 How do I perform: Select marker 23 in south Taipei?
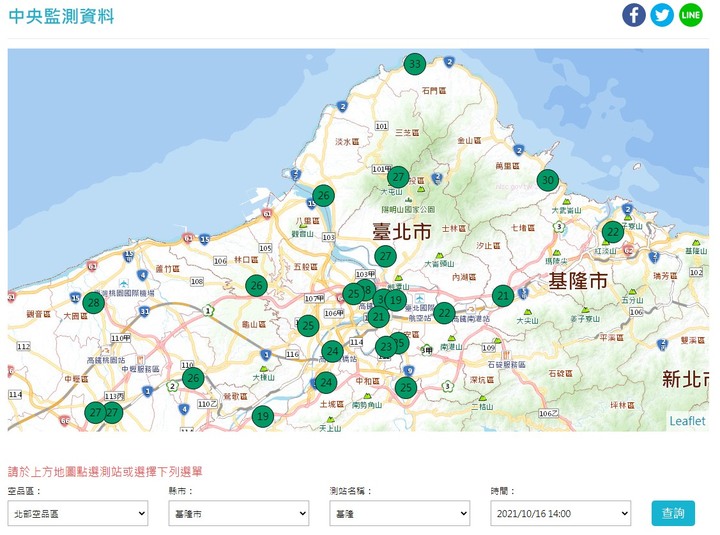[386, 347]
